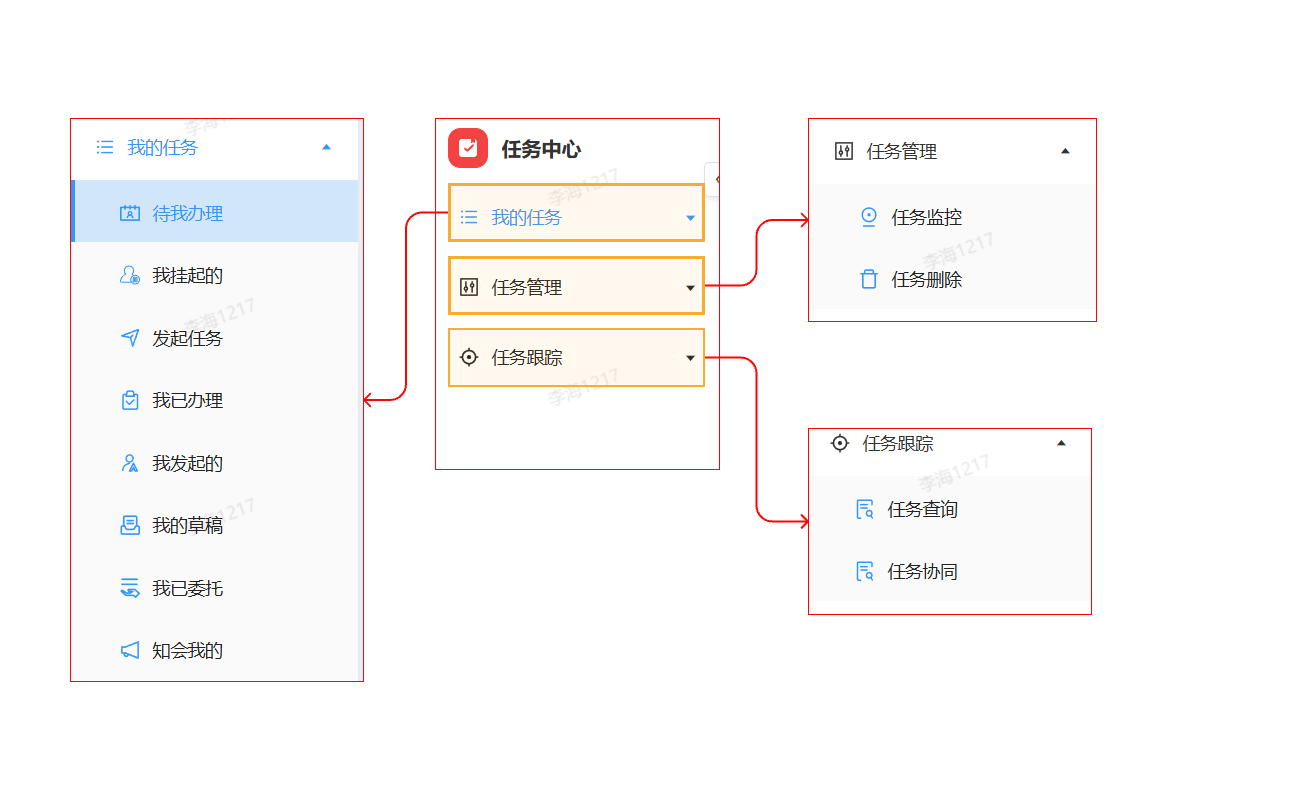This screenshot has width=1300, height=800.
Task: Click the megaphone icon next to 知会我的
Action: (x=129, y=649)
